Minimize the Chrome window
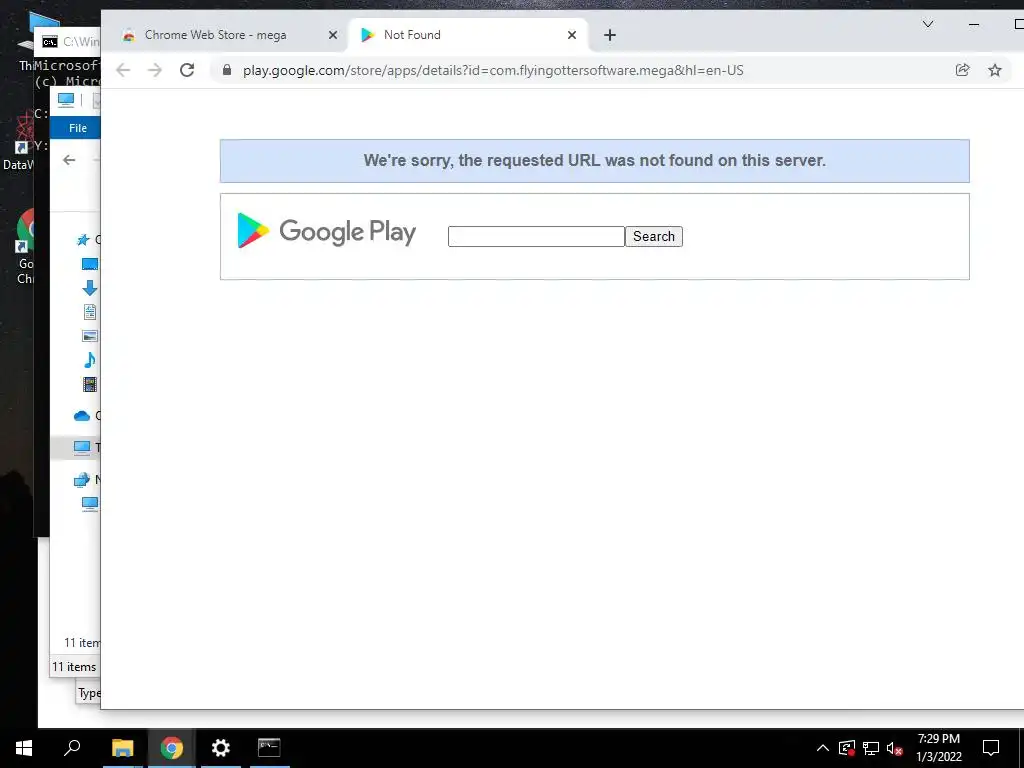1024x768 pixels. pyautogui.click(x=974, y=24)
